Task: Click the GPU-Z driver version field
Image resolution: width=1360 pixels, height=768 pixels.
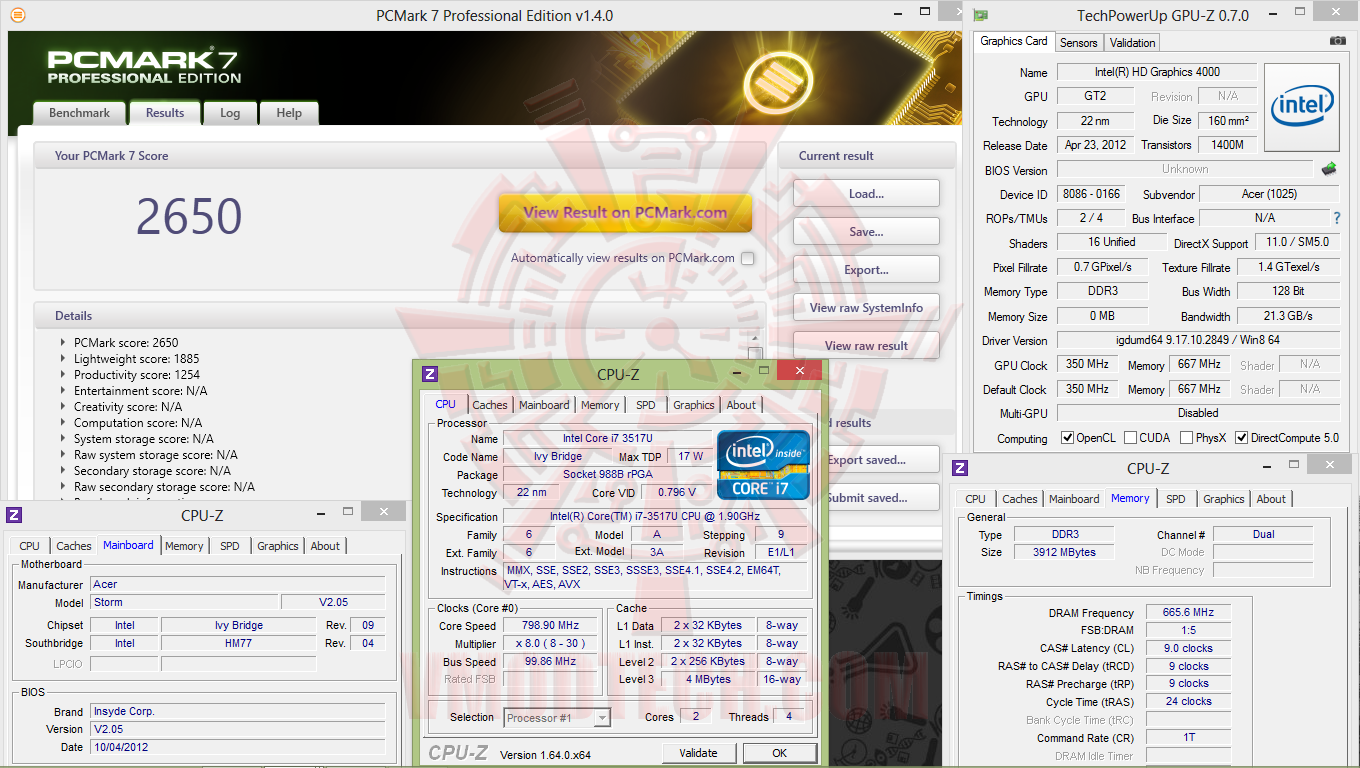Action: 1198,340
